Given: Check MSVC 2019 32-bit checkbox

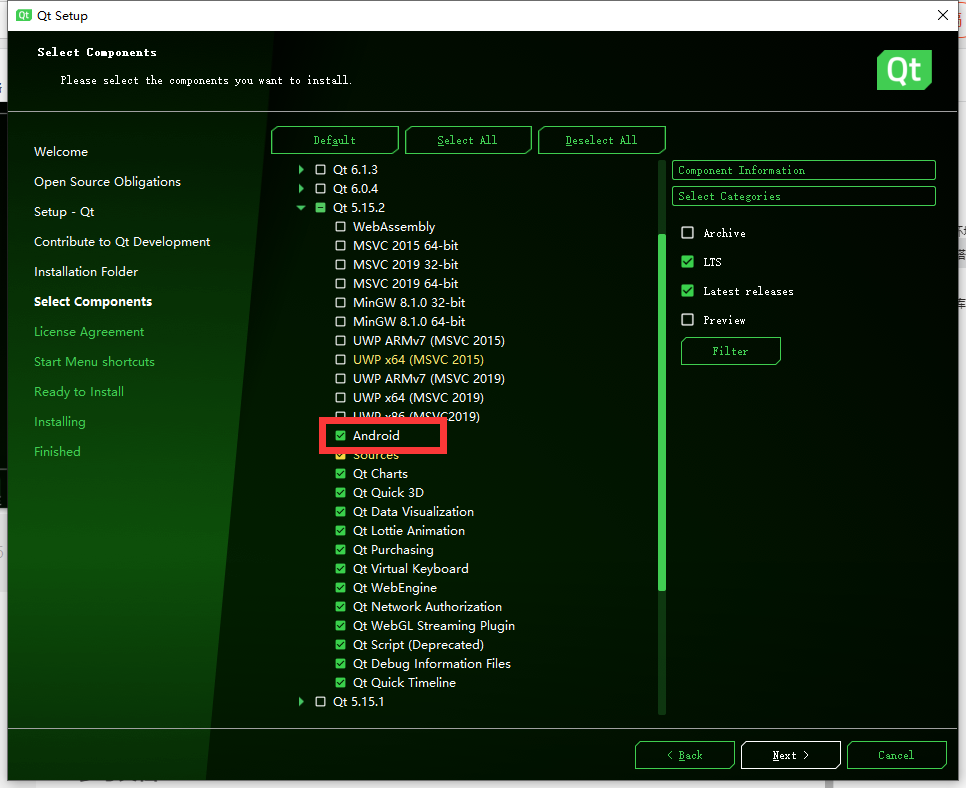Looking at the screenshot, I should 340,265.
